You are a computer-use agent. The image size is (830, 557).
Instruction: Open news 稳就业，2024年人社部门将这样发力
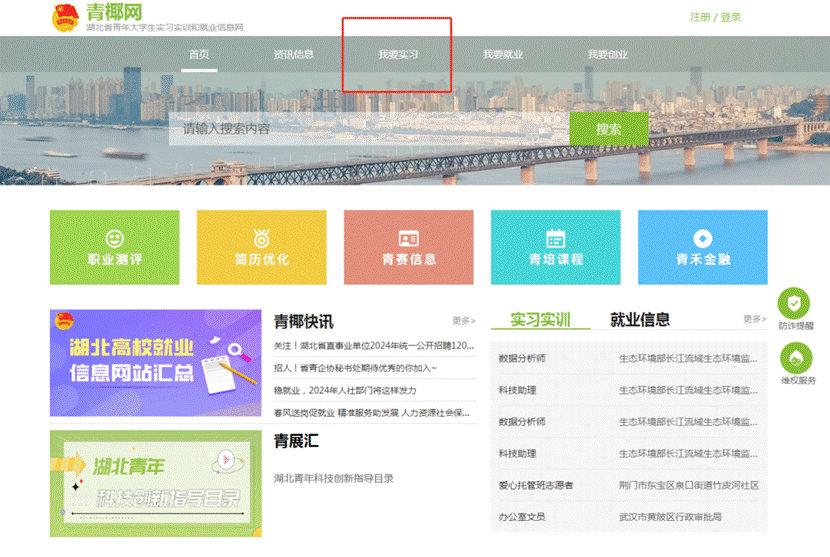click(x=345, y=390)
